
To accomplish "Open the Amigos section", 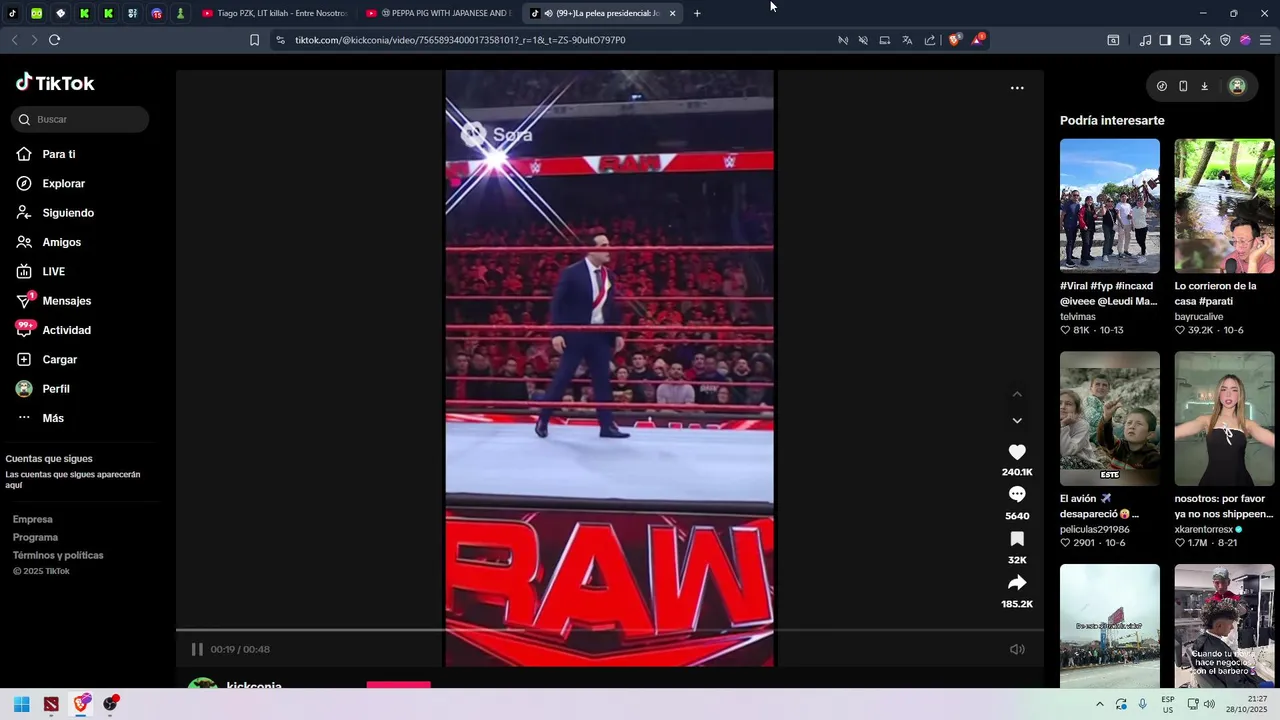I will (x=49, y=242).
